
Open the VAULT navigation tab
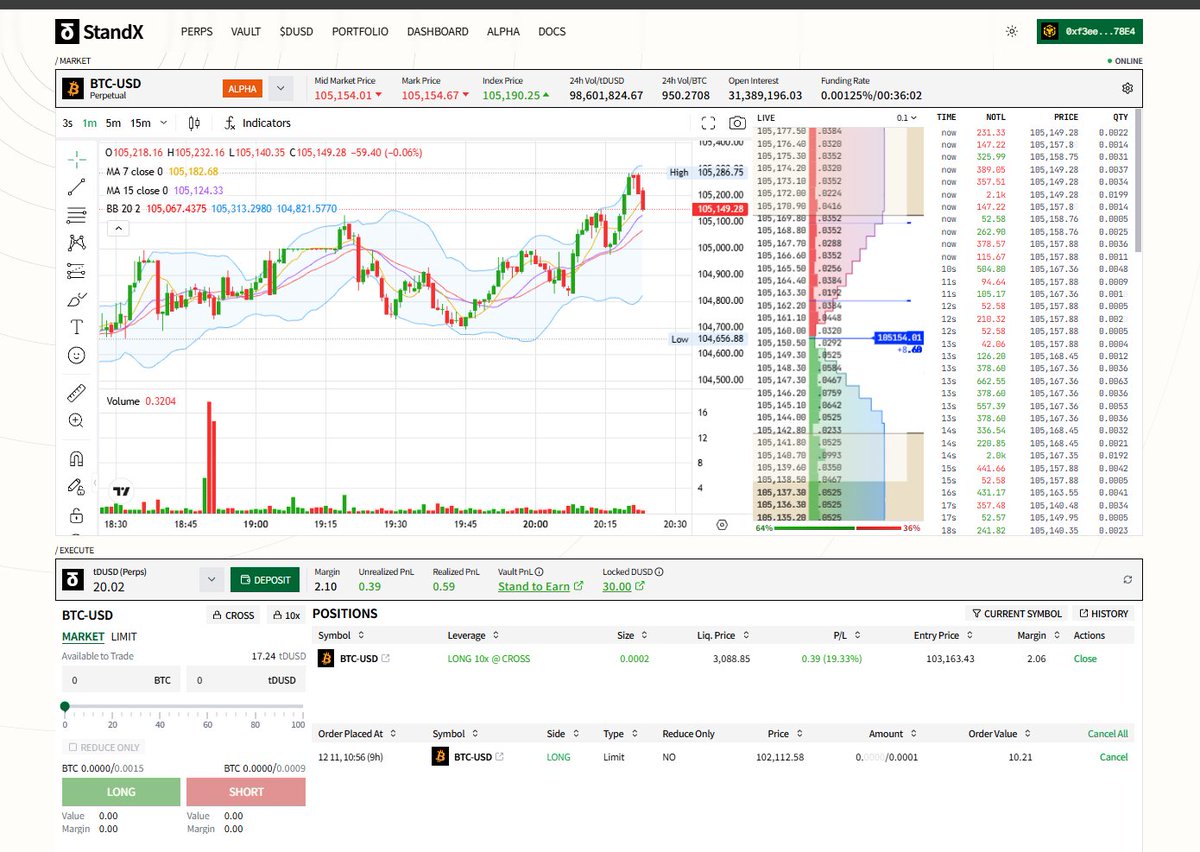(x=246, y=32)
